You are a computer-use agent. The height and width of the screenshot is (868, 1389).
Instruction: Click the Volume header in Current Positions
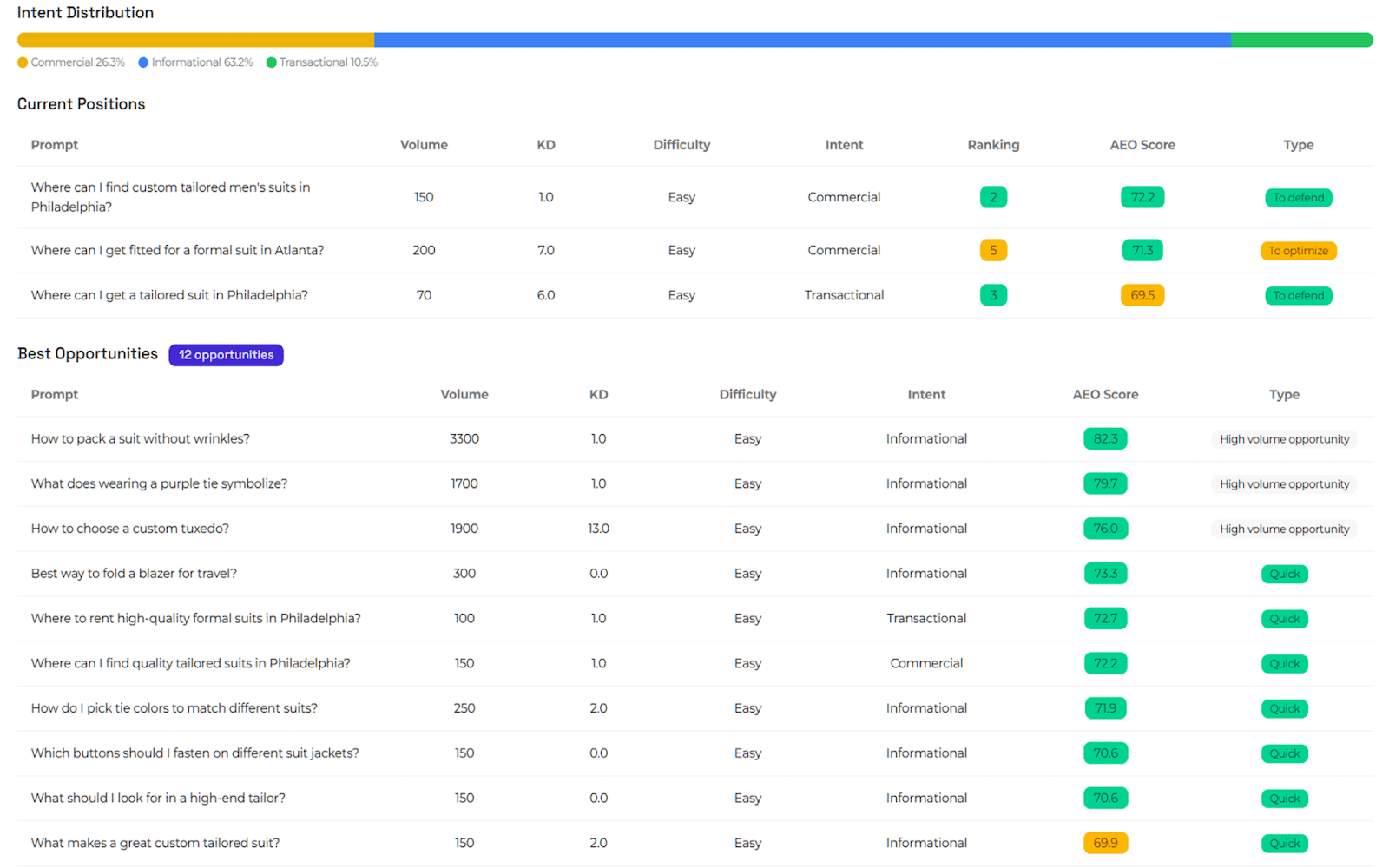[x=424, y=145]
